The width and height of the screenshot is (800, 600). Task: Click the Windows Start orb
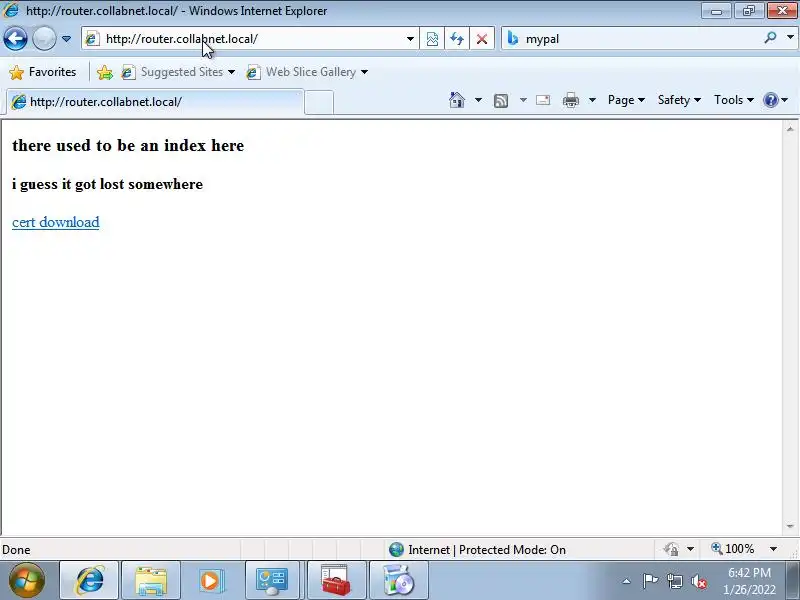click(27, 581)
